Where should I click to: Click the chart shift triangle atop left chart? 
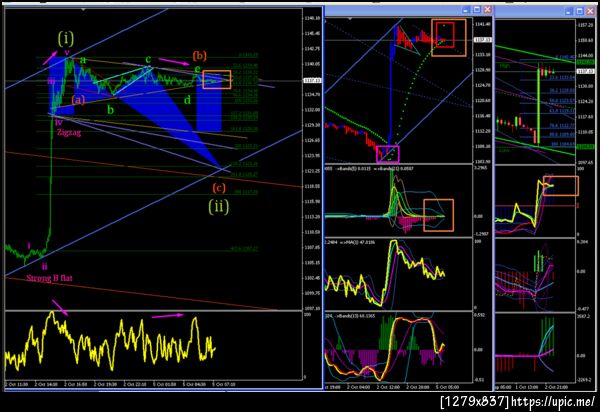click(83, 9)
